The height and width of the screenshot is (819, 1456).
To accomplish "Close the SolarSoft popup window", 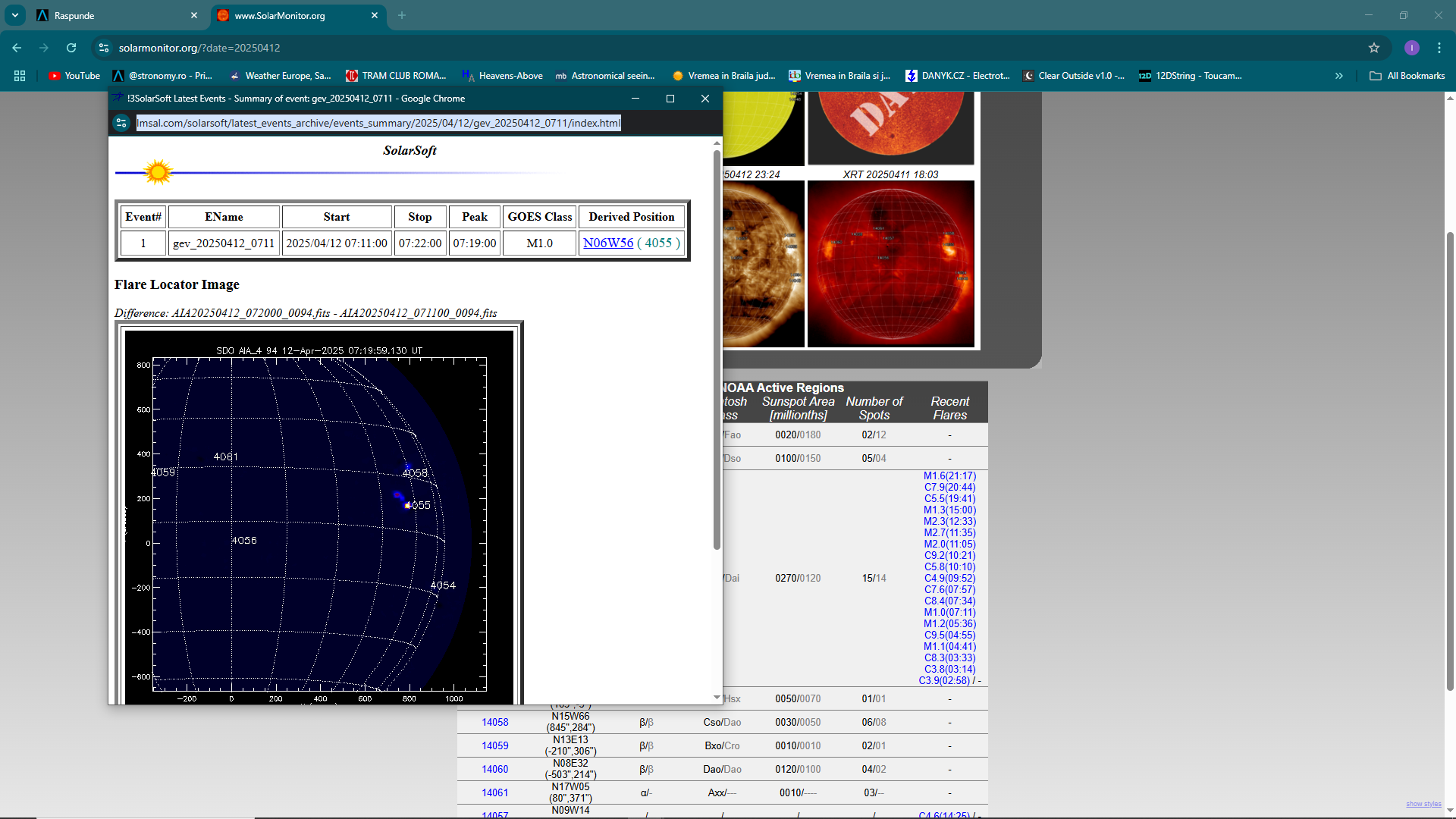I will point(705,99).
